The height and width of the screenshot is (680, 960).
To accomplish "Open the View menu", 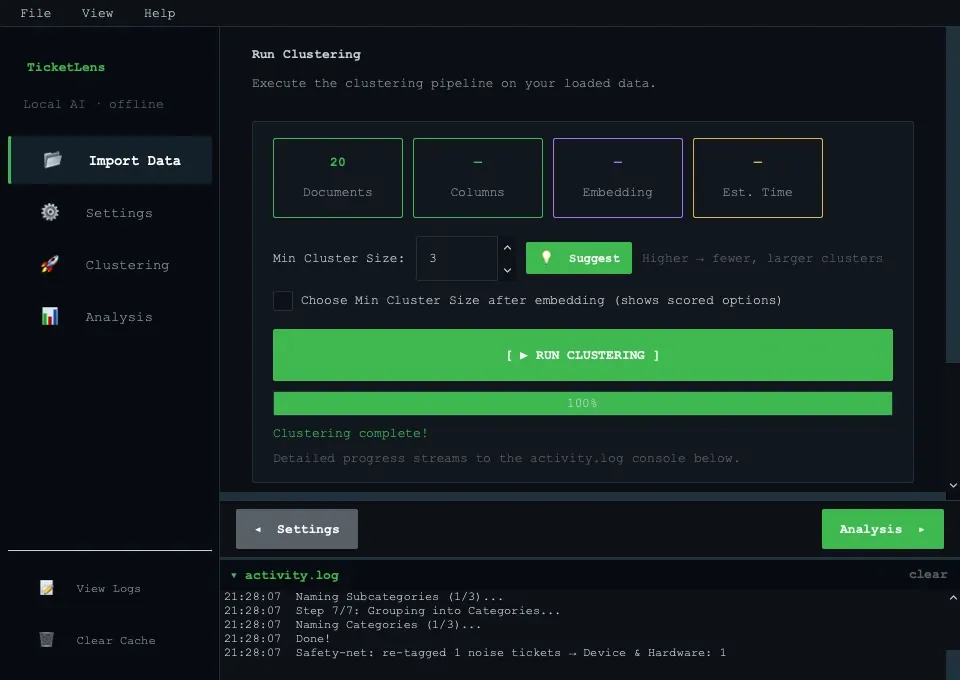I will pyautogui.click(x=97, y=13).
